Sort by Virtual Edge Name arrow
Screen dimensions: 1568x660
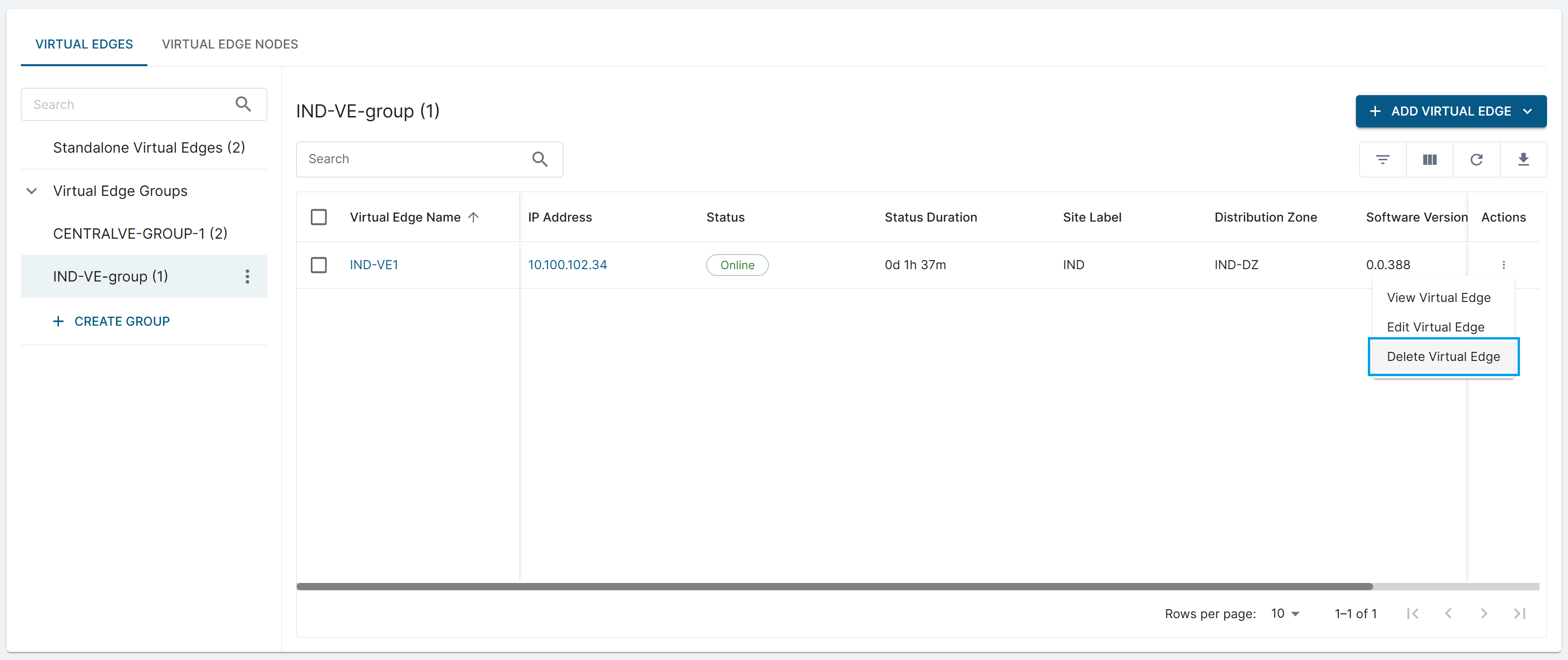474,217
